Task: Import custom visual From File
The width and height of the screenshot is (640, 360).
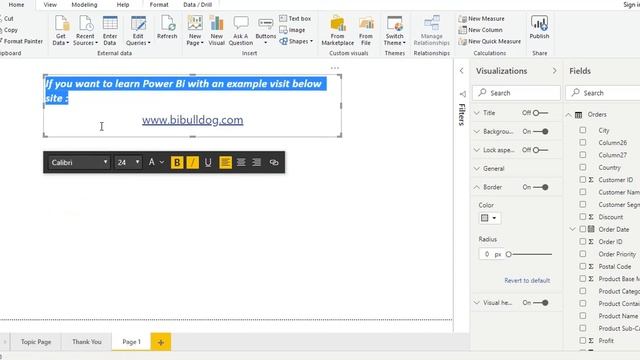Action: click(366, 31)
